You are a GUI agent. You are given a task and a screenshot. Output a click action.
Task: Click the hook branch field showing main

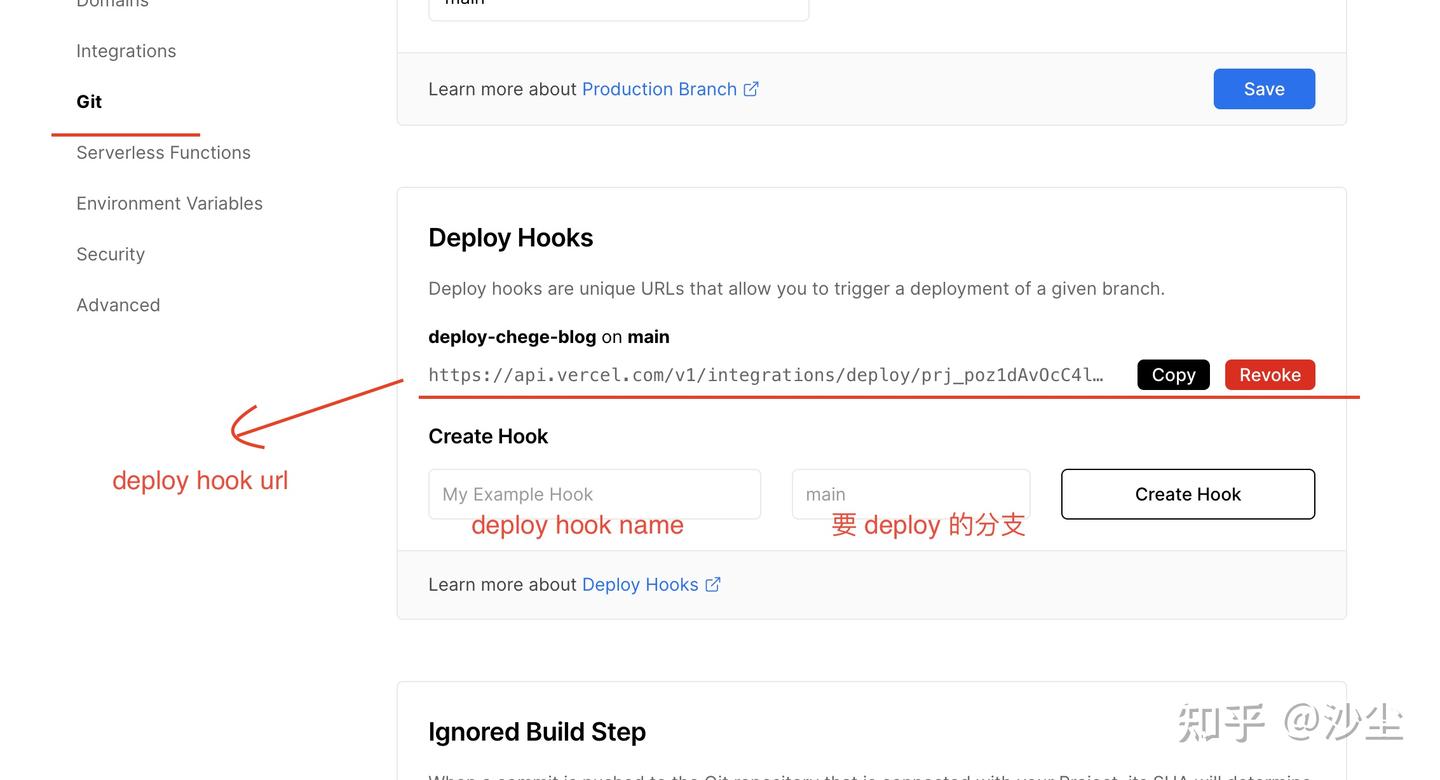(910, 494)
